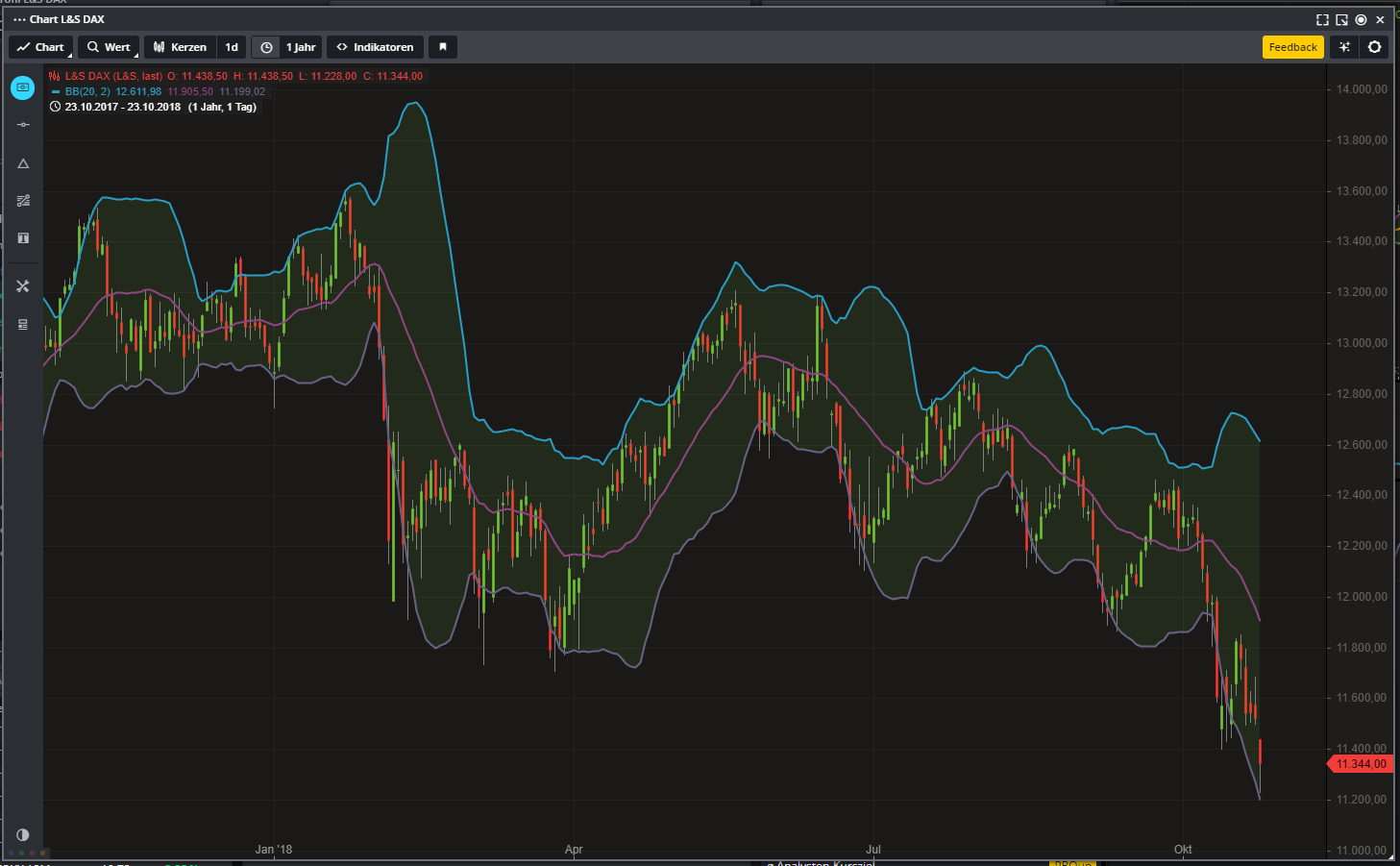Toggle the circular record button in title bar

(x=1361, y=19)
